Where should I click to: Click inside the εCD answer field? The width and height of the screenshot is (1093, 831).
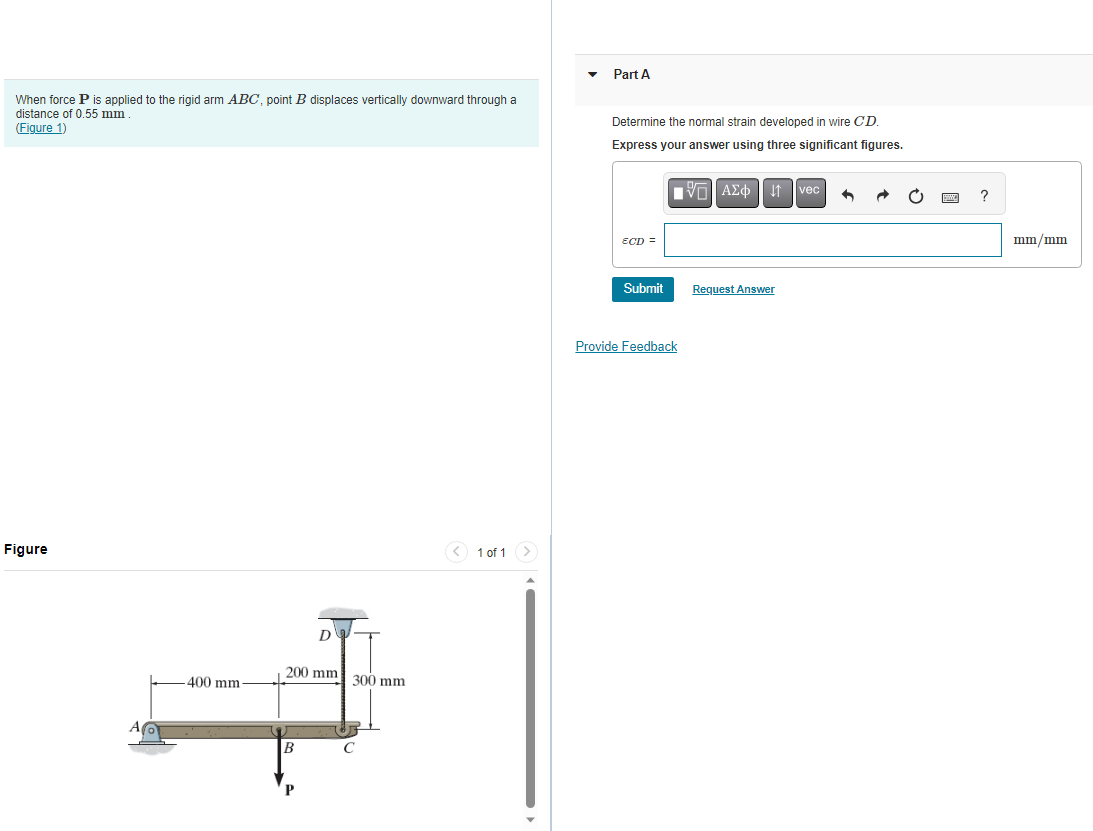click(832, 239)
